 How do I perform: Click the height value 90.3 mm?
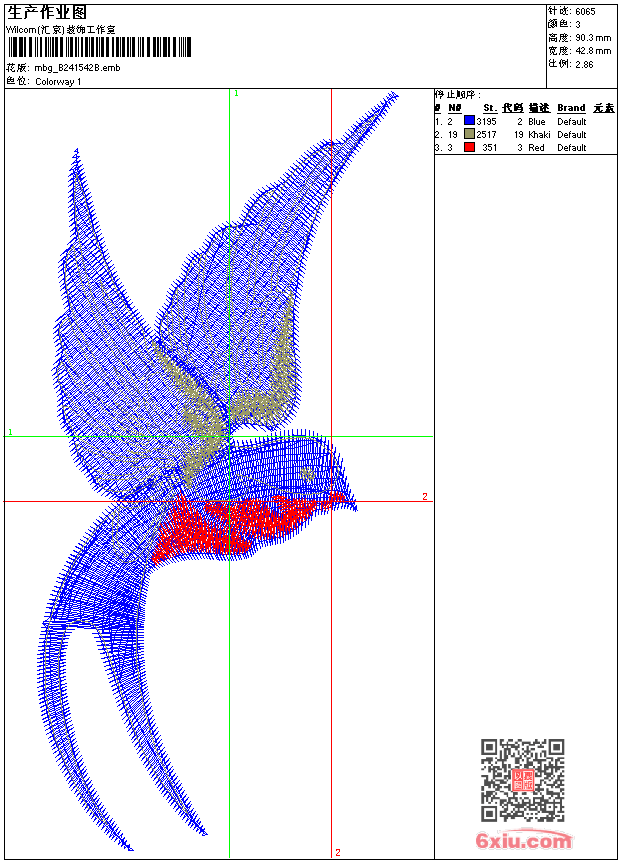(593, 38)
